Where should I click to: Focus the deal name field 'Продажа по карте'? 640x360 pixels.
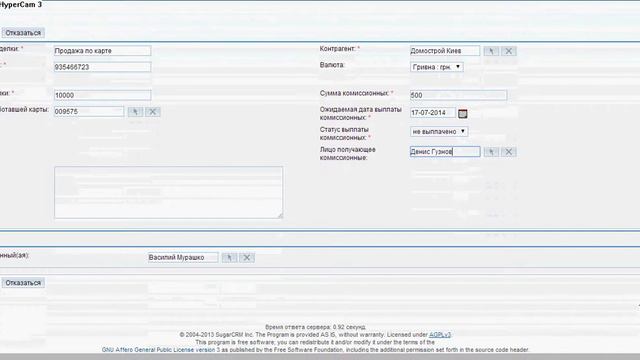click(102, 51)
